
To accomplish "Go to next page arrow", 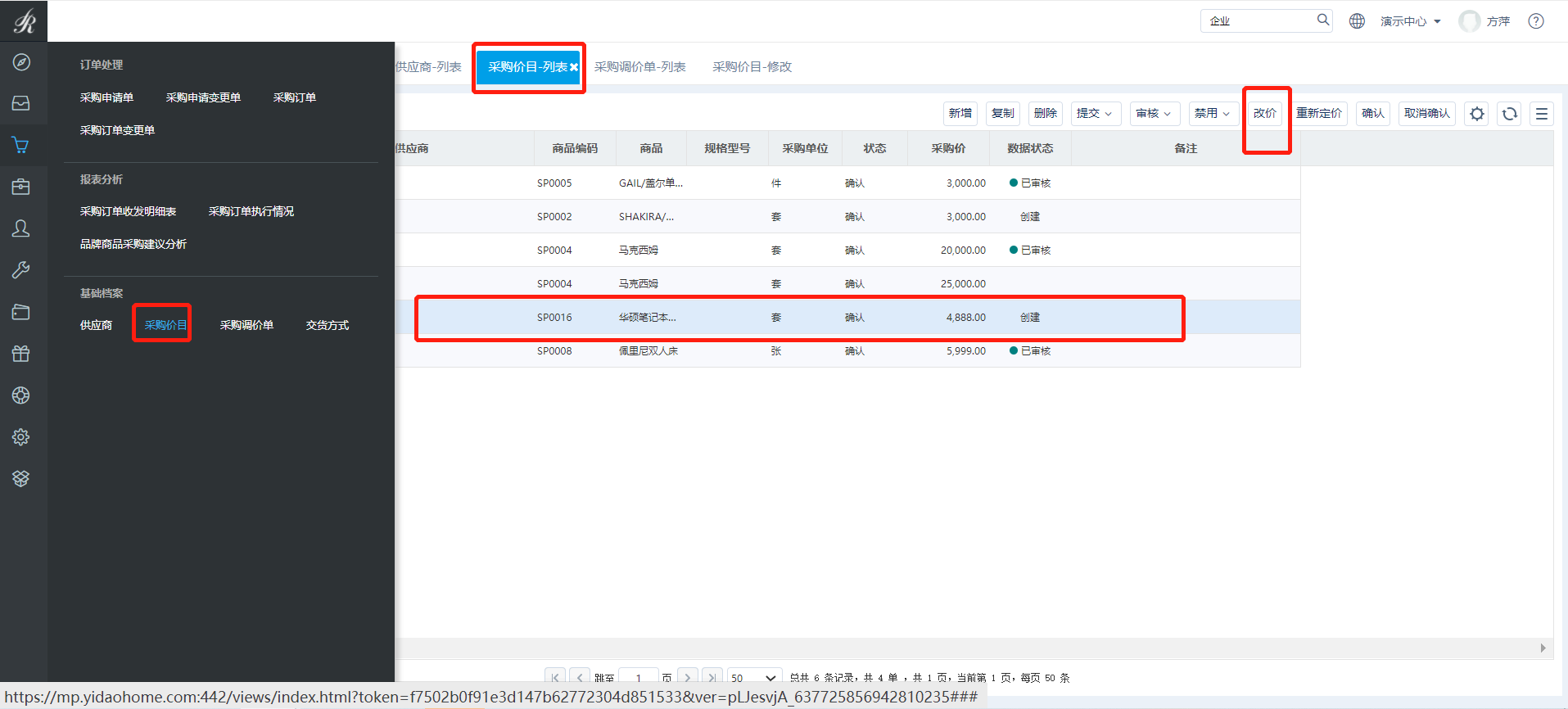I will click(x=688, y=677).
